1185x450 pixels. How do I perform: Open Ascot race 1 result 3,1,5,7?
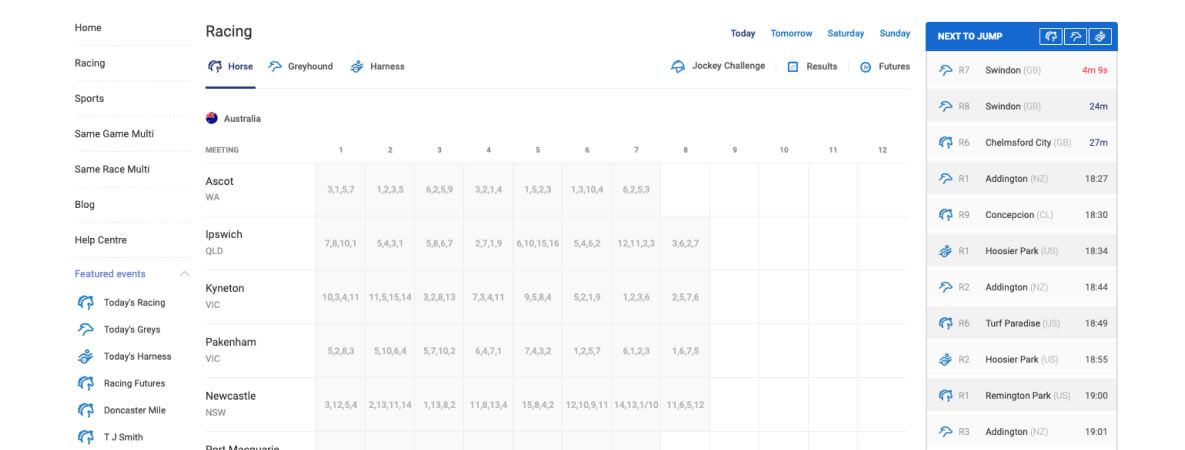(341, 190)
